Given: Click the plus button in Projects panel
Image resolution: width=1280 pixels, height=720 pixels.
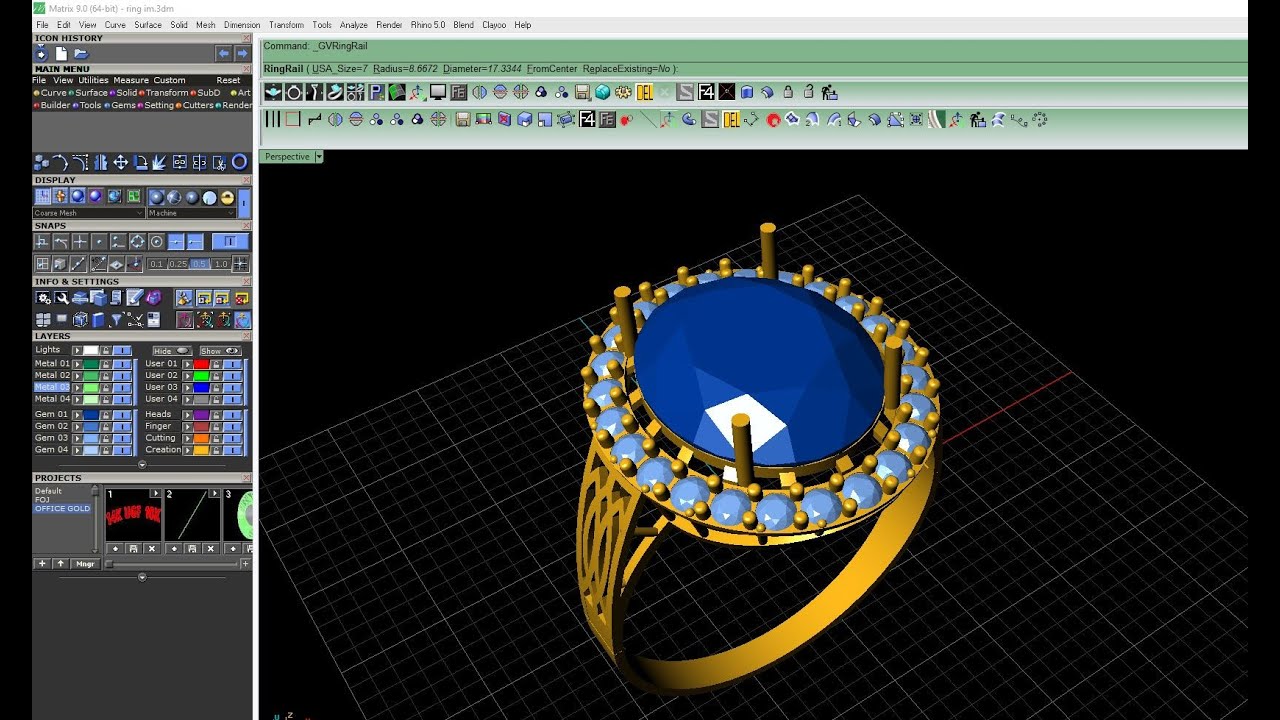Looking at the screenshot, I should (x=42, y=564).
